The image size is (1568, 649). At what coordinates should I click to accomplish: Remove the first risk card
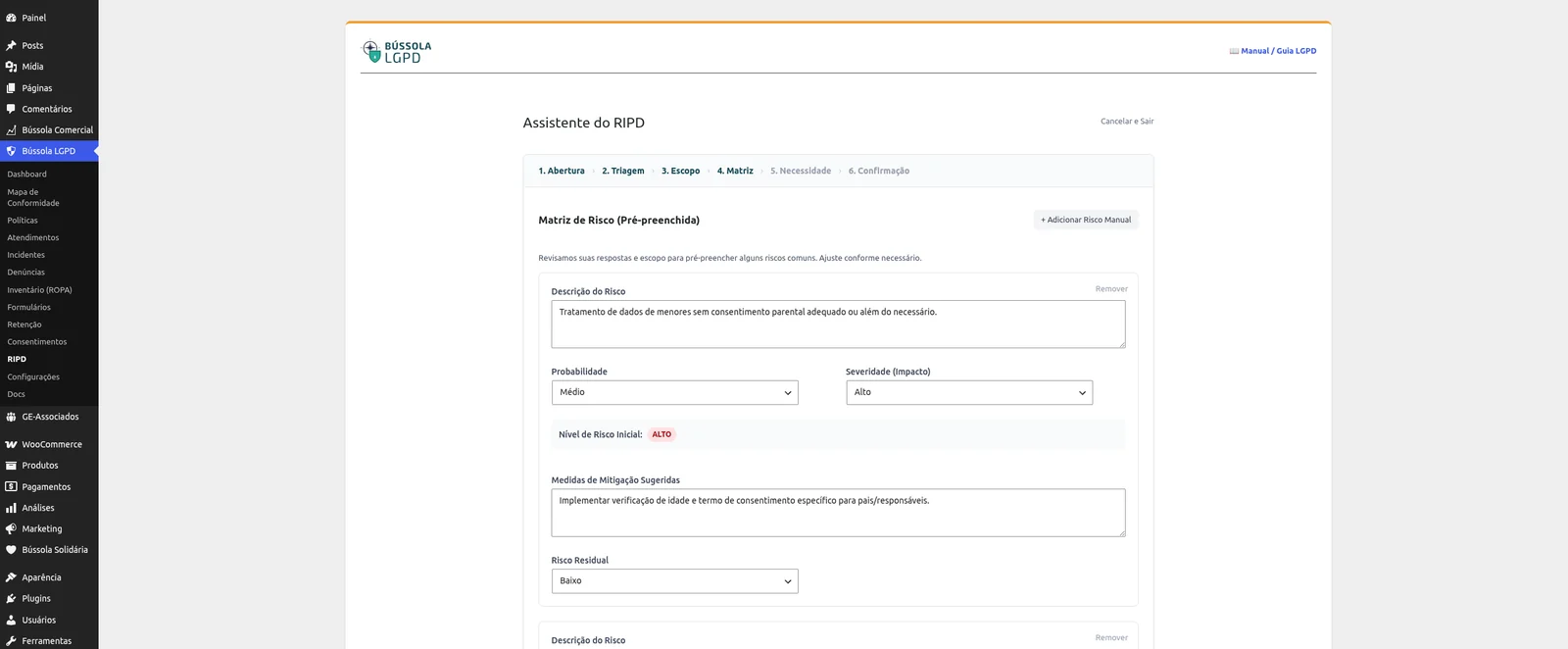(1111, 289)
